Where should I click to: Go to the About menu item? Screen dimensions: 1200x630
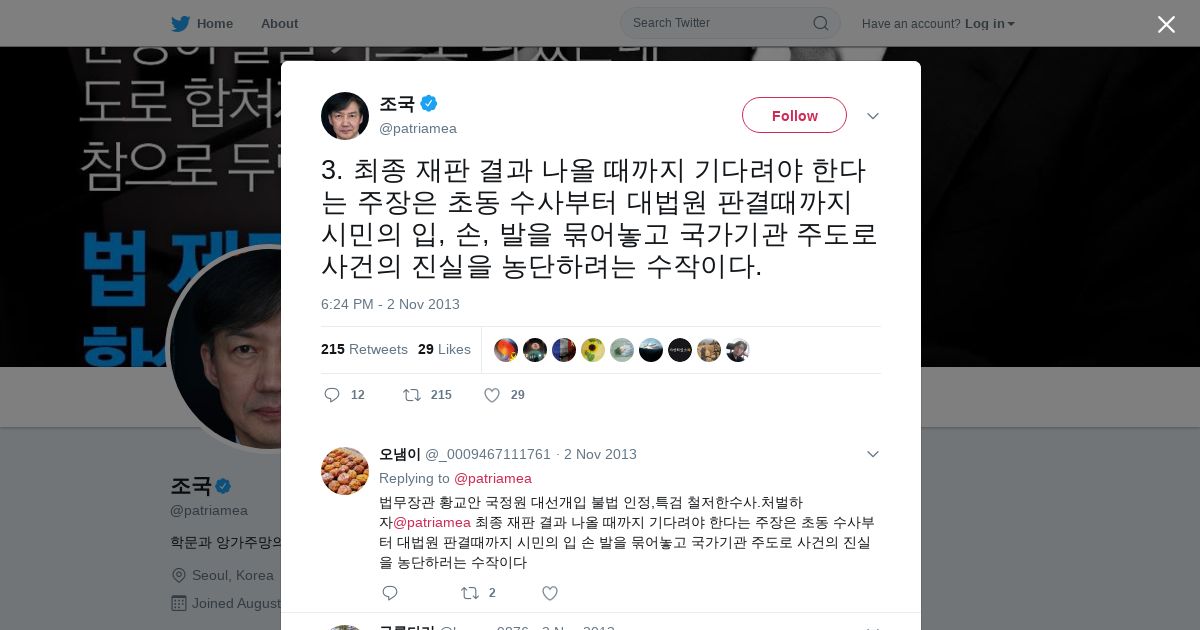[x=279, y=23]
